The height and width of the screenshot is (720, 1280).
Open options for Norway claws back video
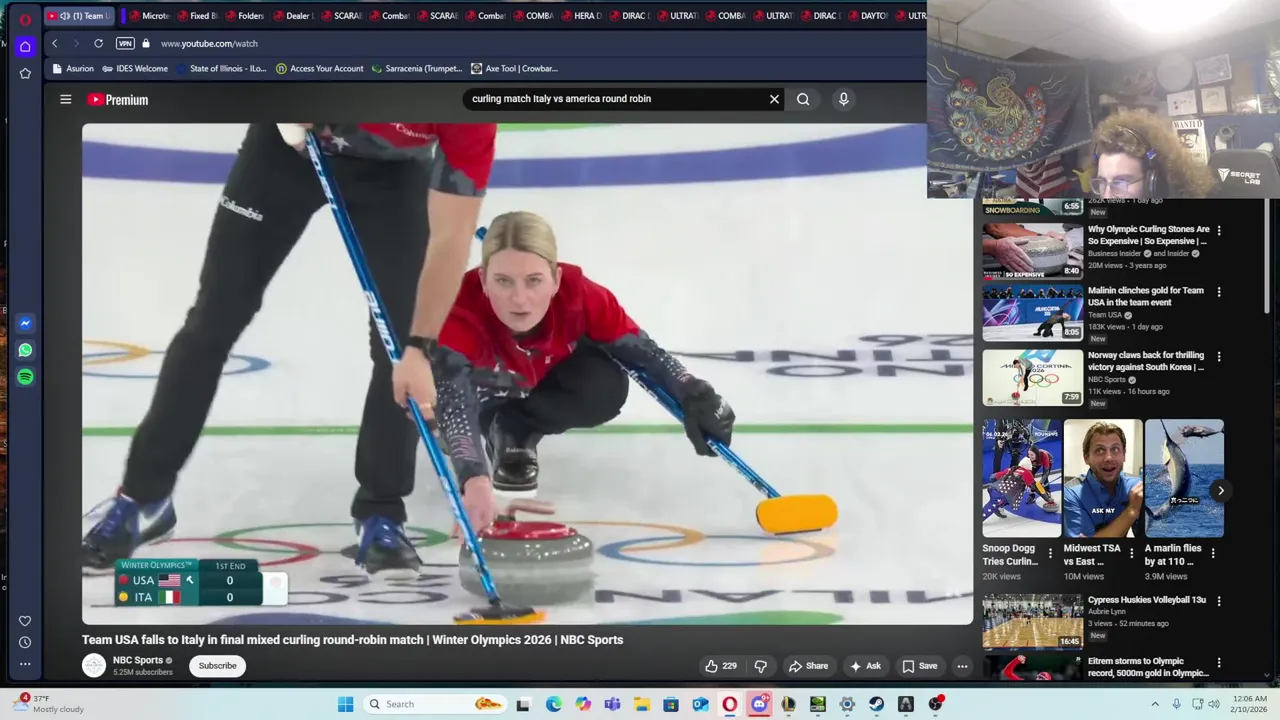point(1218,356)
